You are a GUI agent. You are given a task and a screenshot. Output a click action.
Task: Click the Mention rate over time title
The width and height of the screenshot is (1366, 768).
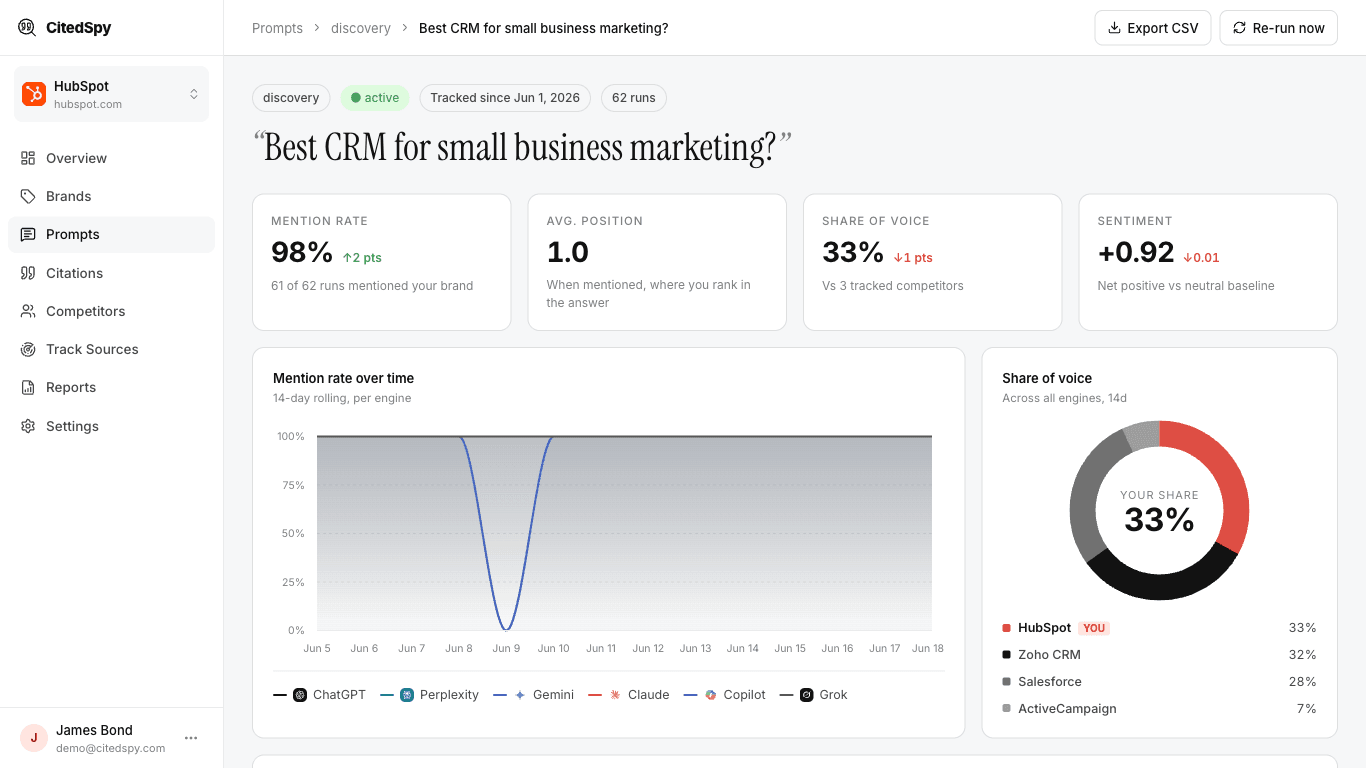coord(343,378)
